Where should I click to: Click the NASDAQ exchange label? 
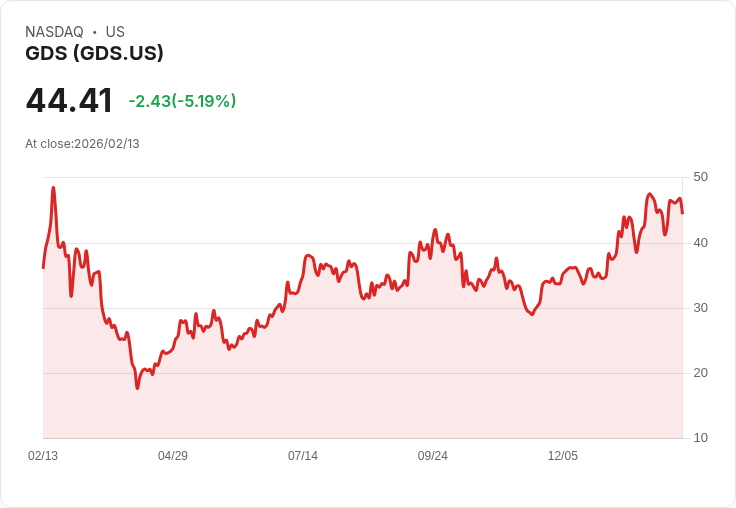point(54,32)
